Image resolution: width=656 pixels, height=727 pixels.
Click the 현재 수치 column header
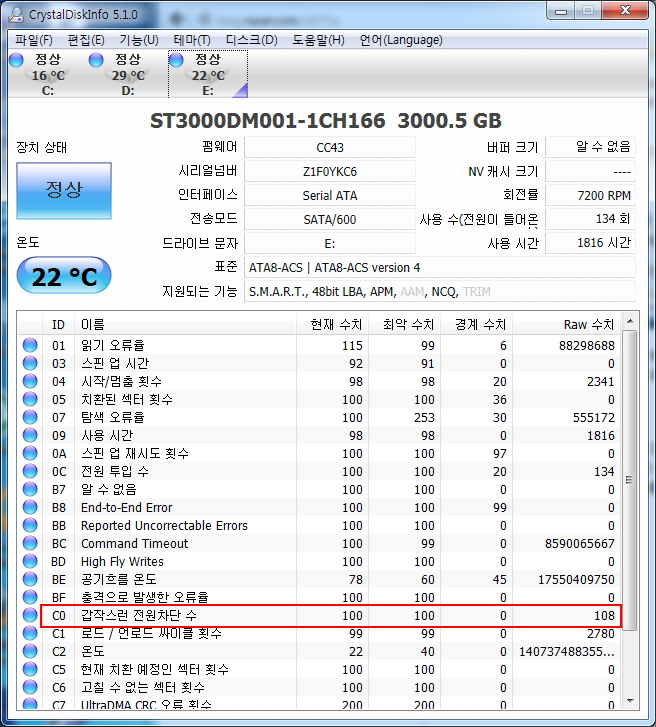click(332, 325)
